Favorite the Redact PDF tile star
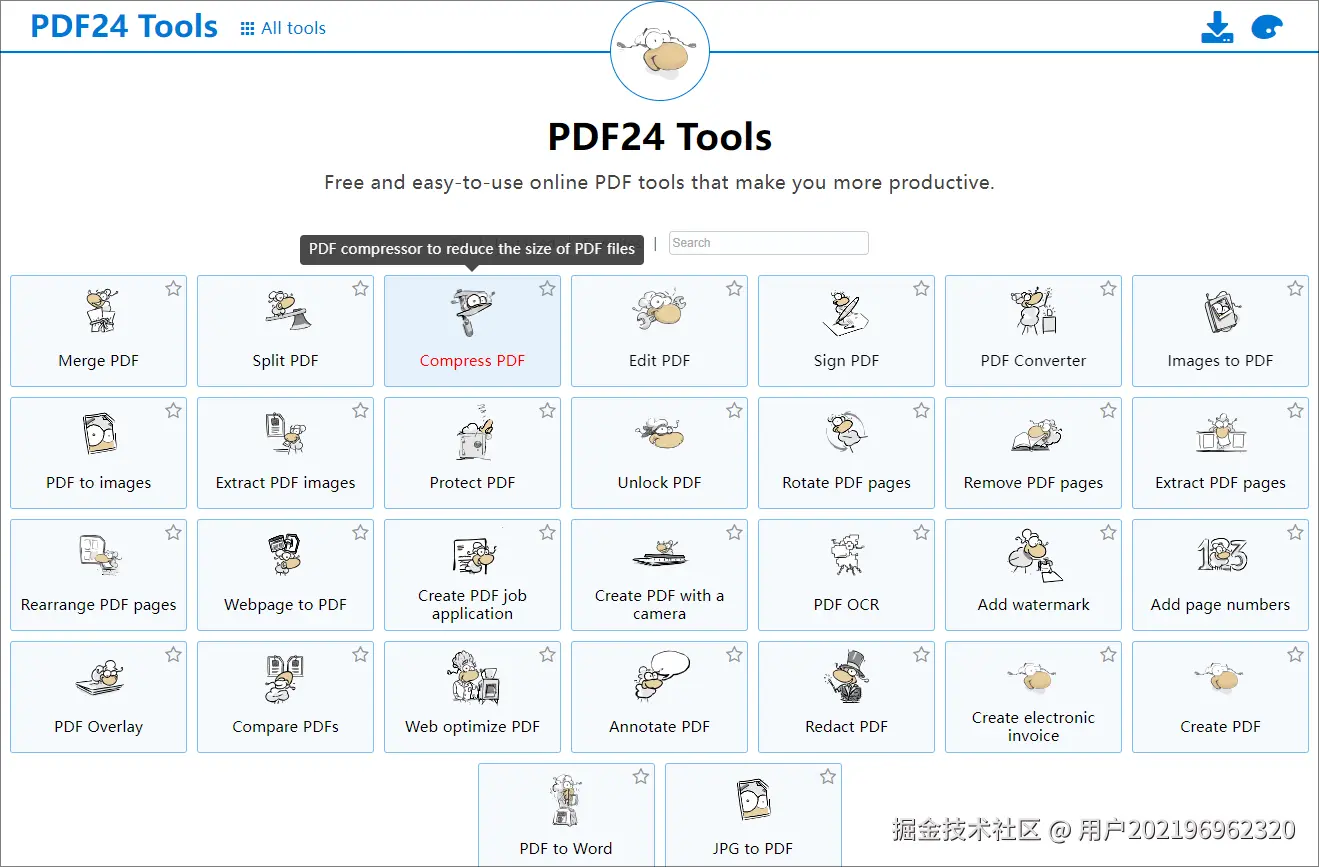The image size is (1319, 867). tap(921, 654)
